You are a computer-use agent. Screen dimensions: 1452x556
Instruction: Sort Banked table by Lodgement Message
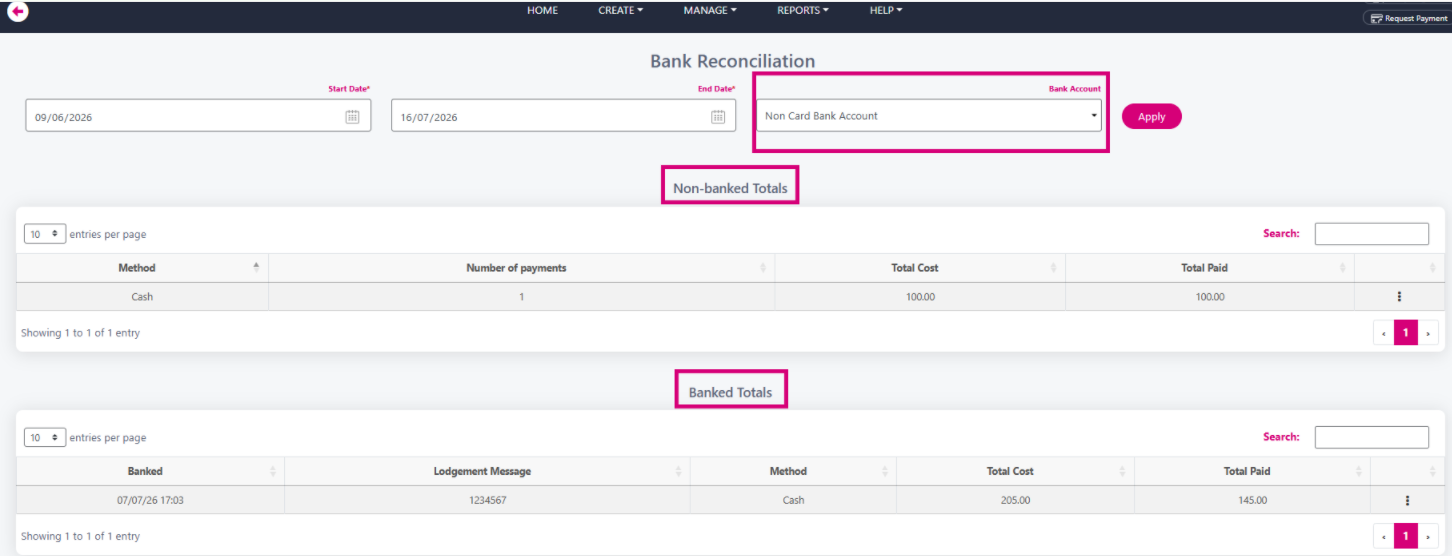(x=487, y=471)
